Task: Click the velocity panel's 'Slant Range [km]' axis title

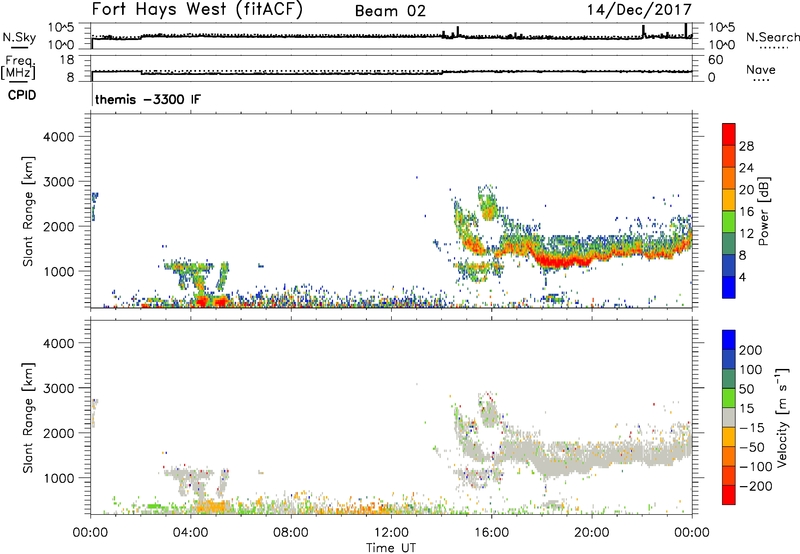Action: [28, 418]
